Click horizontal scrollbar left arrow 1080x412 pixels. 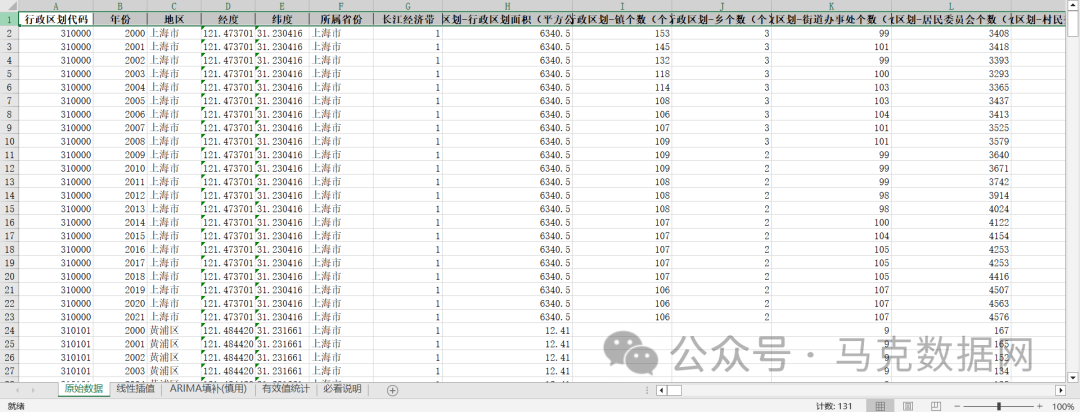[x=661, y=391]
